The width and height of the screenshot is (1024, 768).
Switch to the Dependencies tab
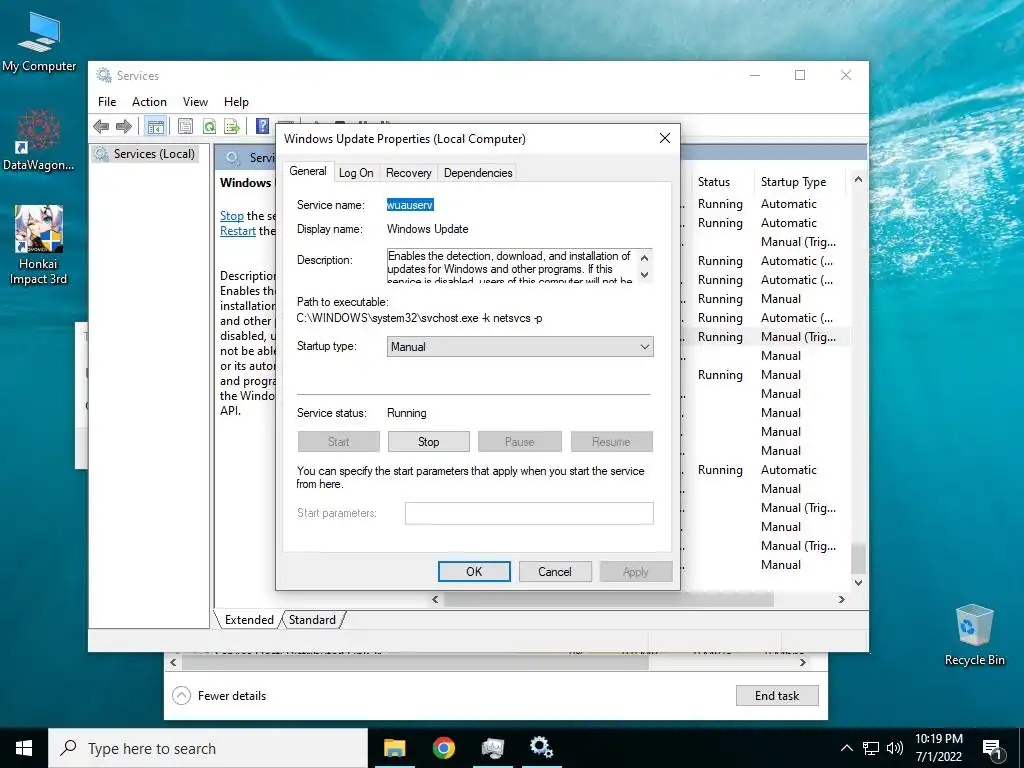click(478, 173)
